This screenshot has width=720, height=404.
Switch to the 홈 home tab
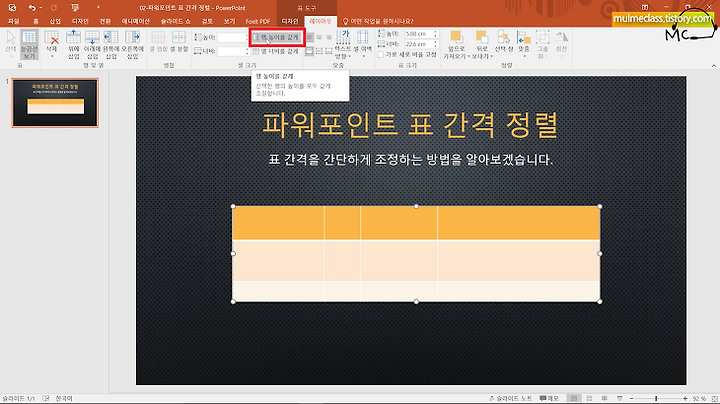(36, 21)
